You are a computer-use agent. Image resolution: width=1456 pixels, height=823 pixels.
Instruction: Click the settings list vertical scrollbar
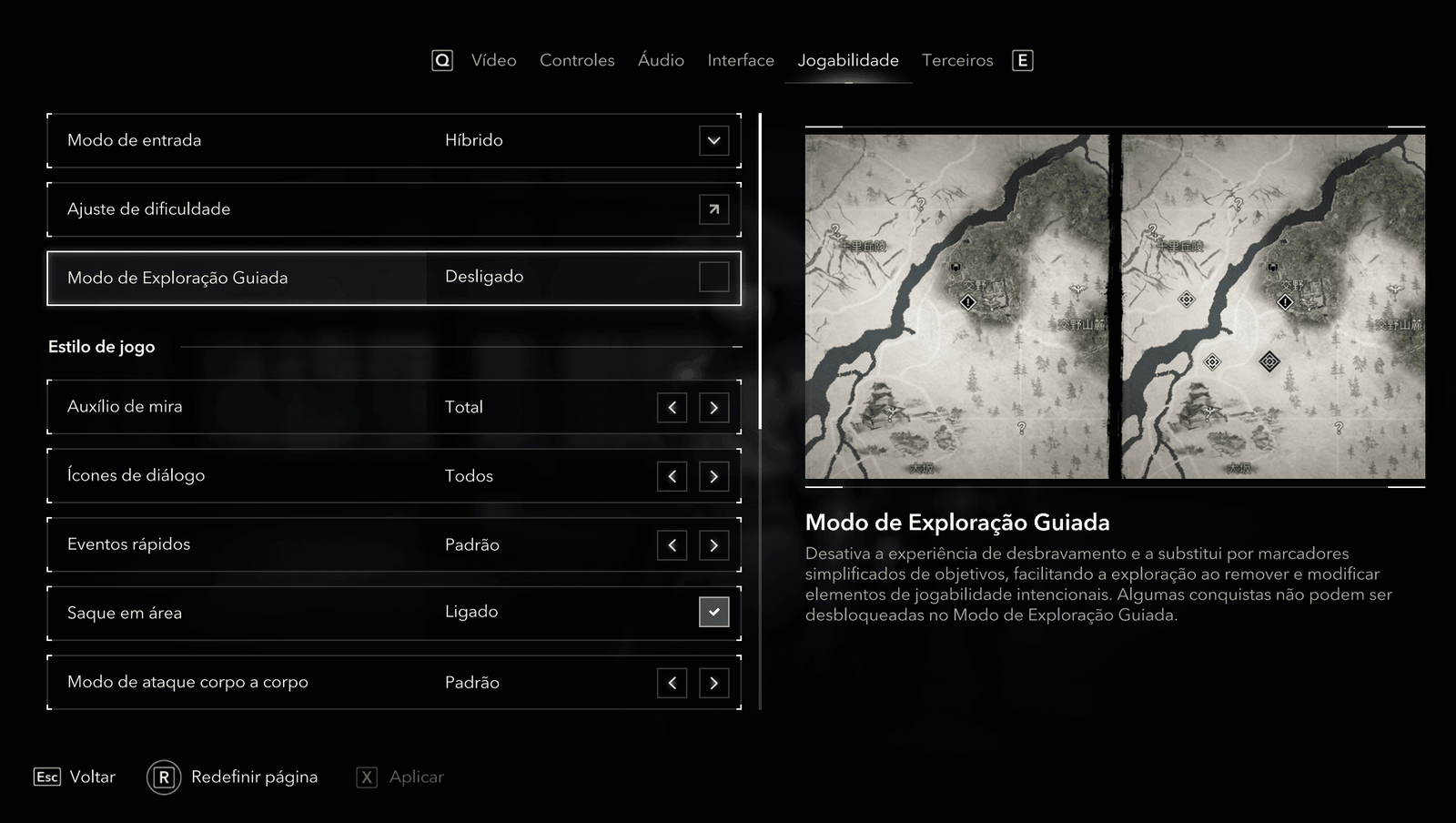tap(760, 273)
